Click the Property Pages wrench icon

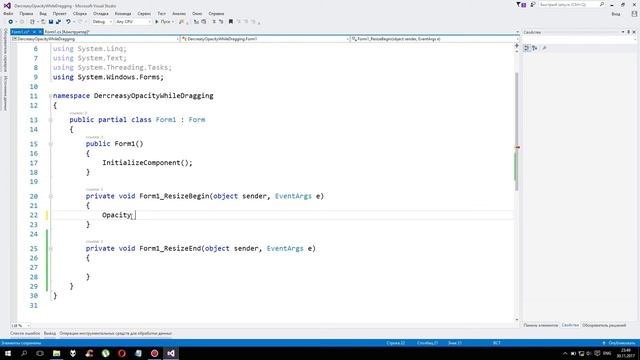pos(544,48)
